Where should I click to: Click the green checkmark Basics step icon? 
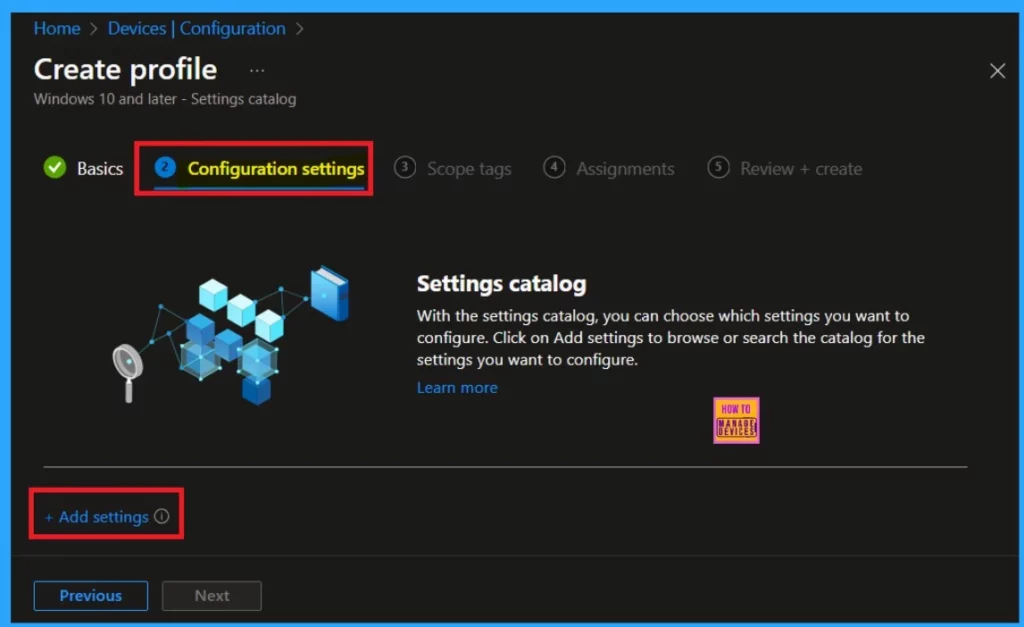tap(55, 168)
